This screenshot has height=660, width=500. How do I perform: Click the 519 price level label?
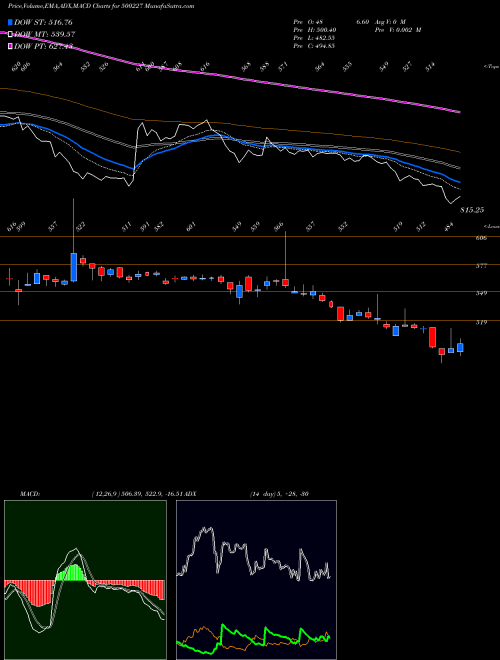click(x=482, y=322)
